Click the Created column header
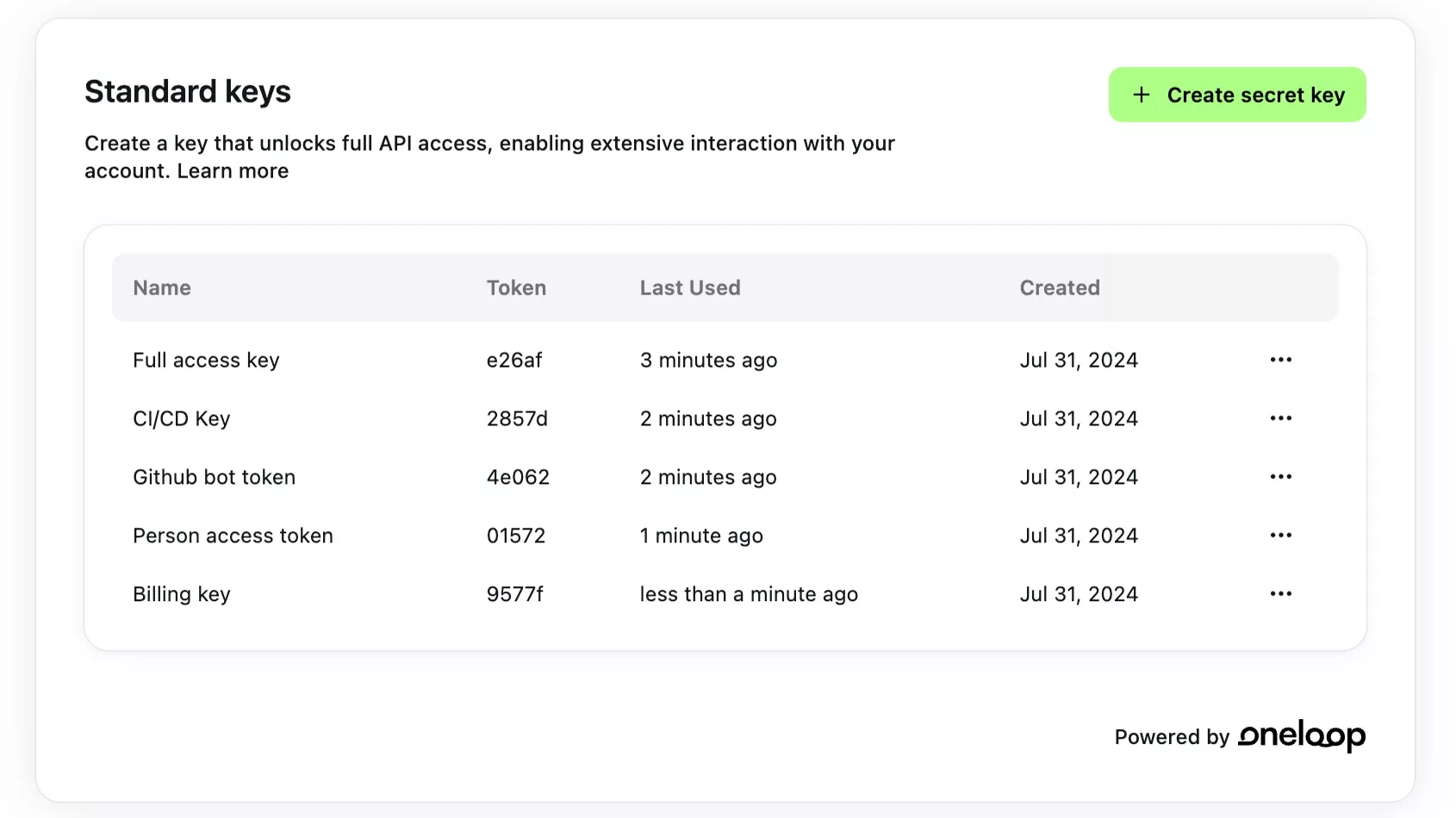The width and height of the screenshot is (1456, 818). pos(1059,288)
